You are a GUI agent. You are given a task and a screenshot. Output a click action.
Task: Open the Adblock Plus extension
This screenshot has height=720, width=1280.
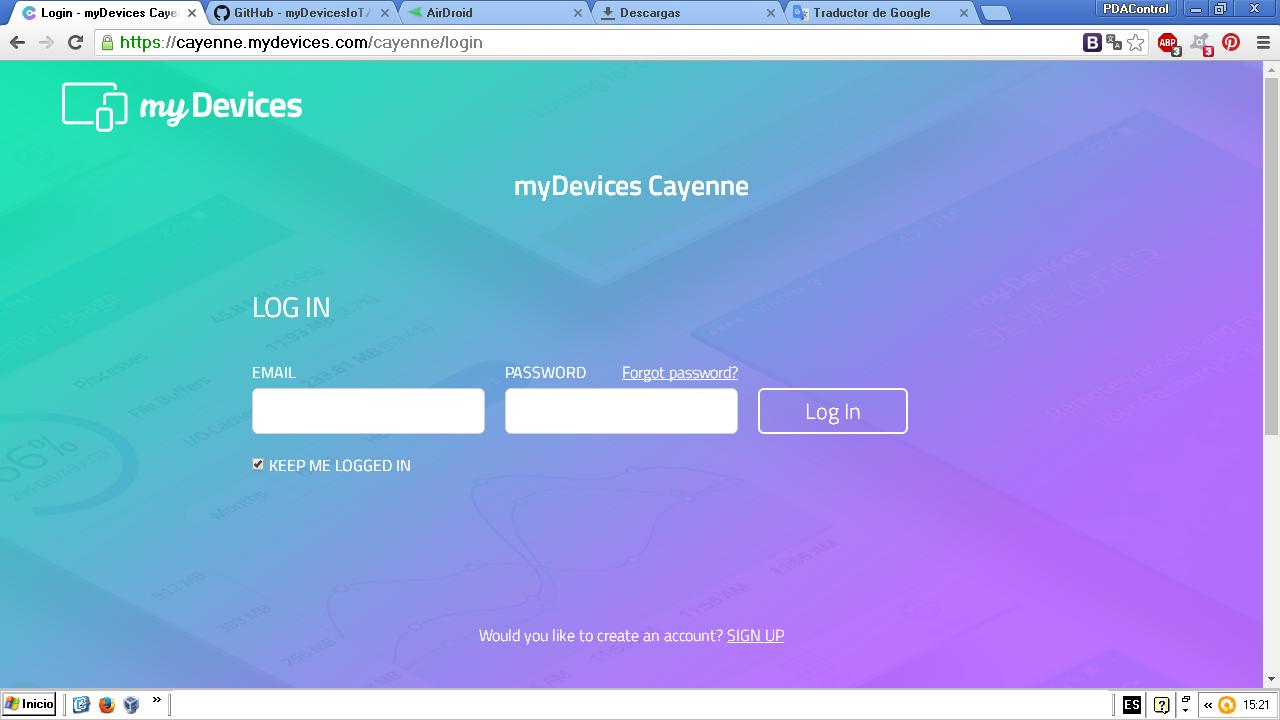click(1168, 43)
